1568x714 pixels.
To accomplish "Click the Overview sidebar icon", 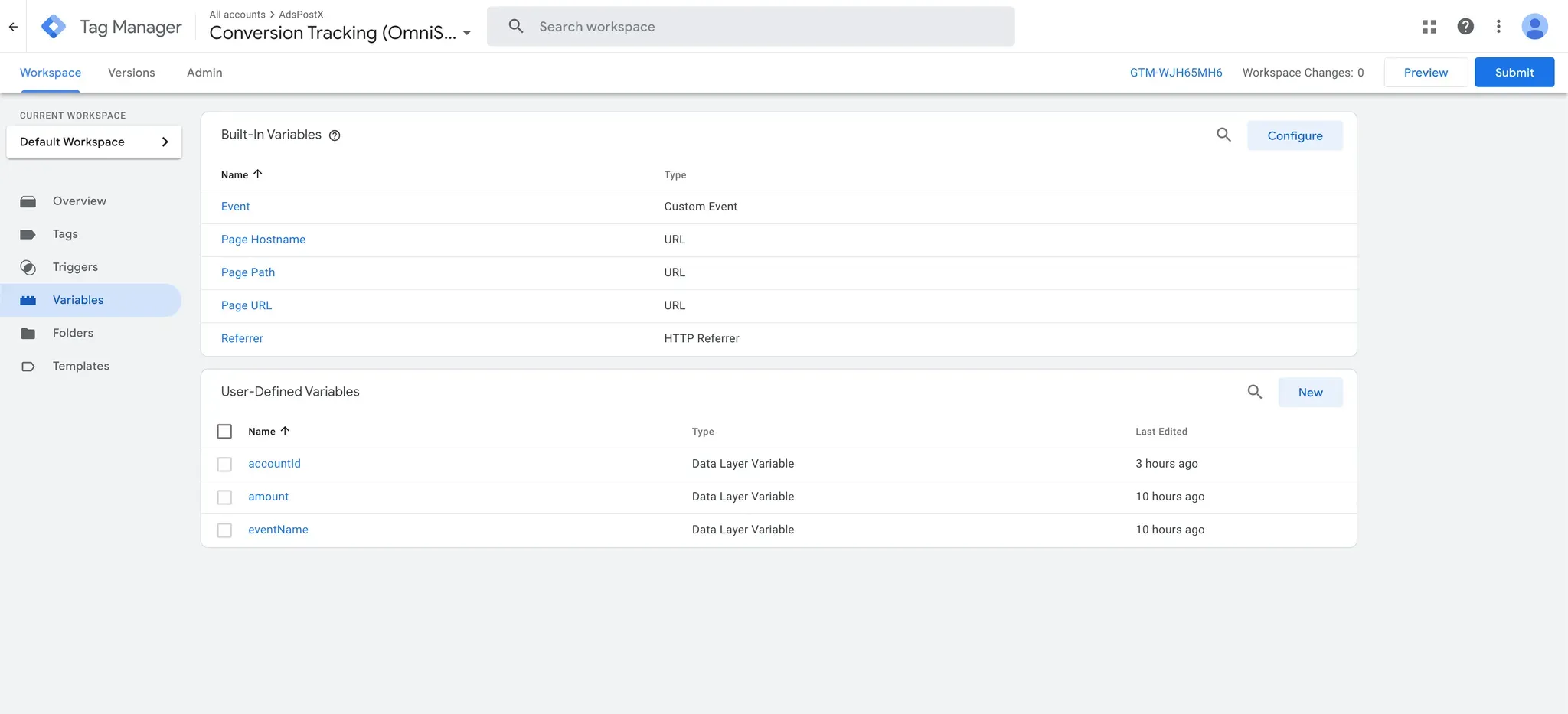I will point(28,201).
